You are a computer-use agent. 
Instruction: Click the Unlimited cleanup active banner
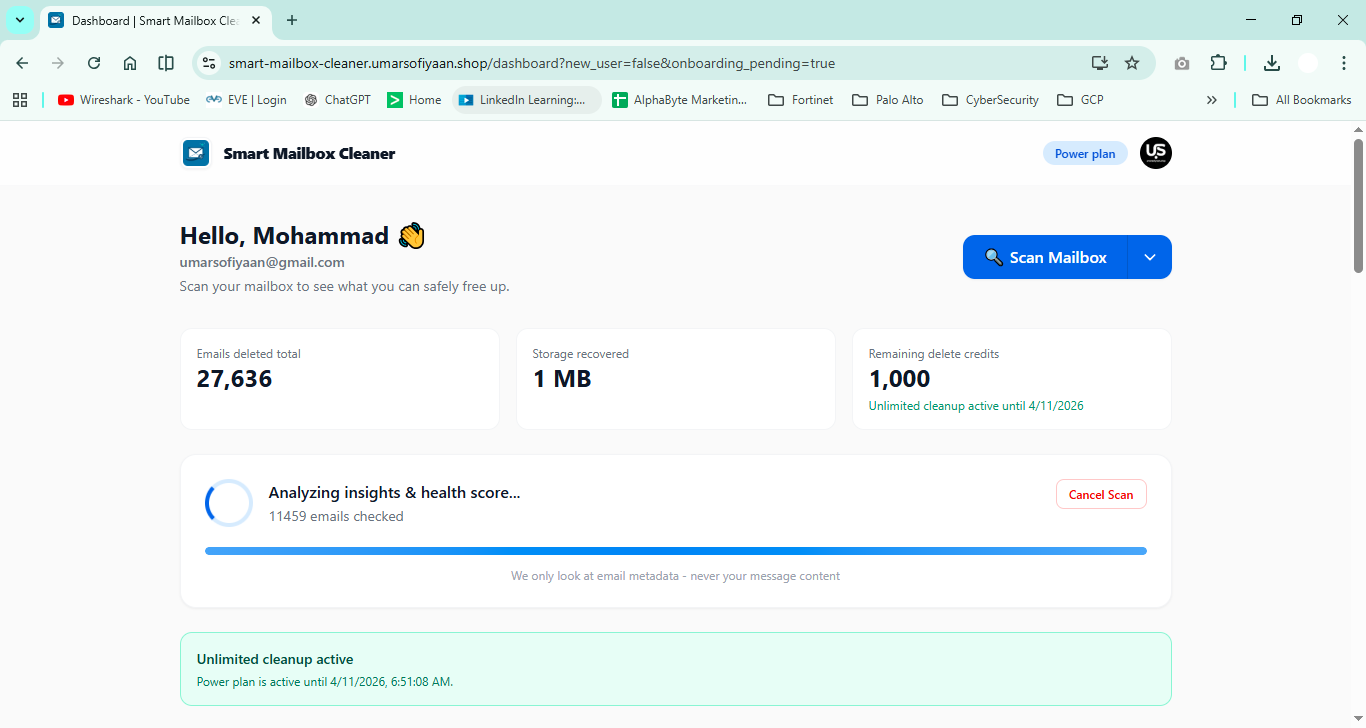(675, 669)
